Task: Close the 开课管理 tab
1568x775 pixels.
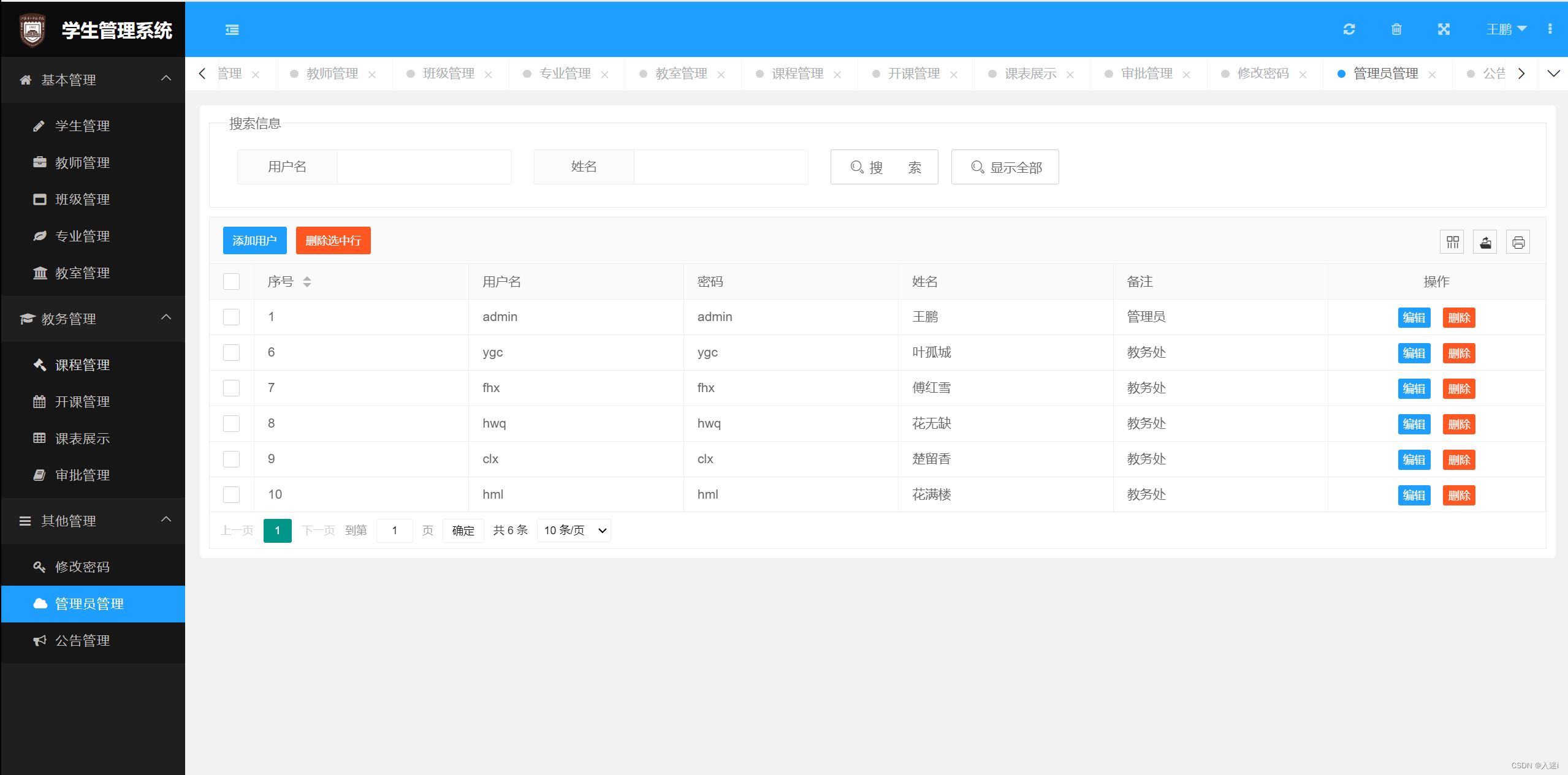Action: [x=954, y=75]
